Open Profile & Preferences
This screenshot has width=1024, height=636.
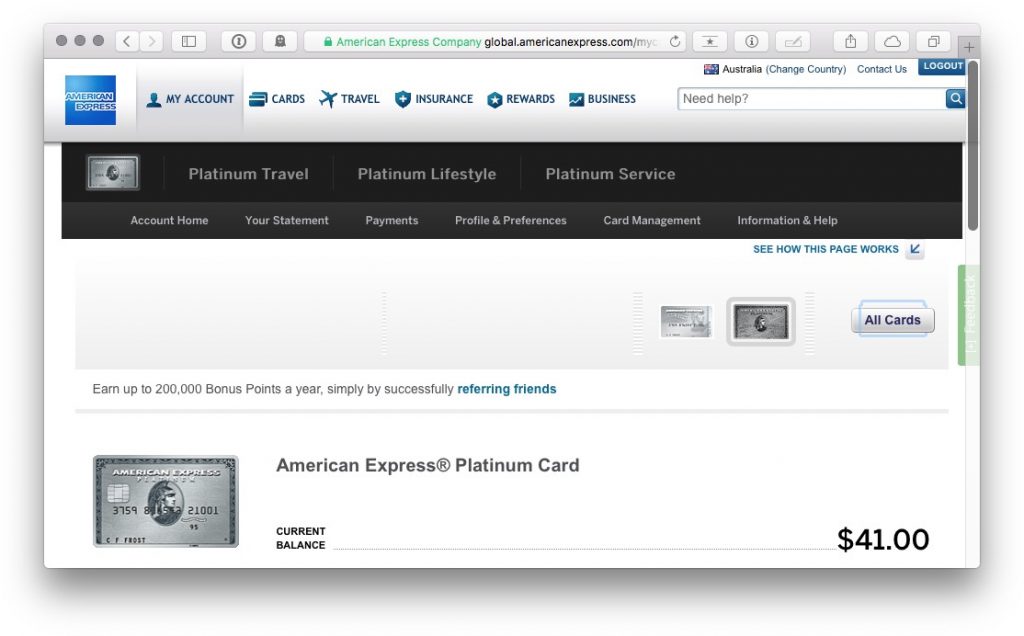[511, 220]
